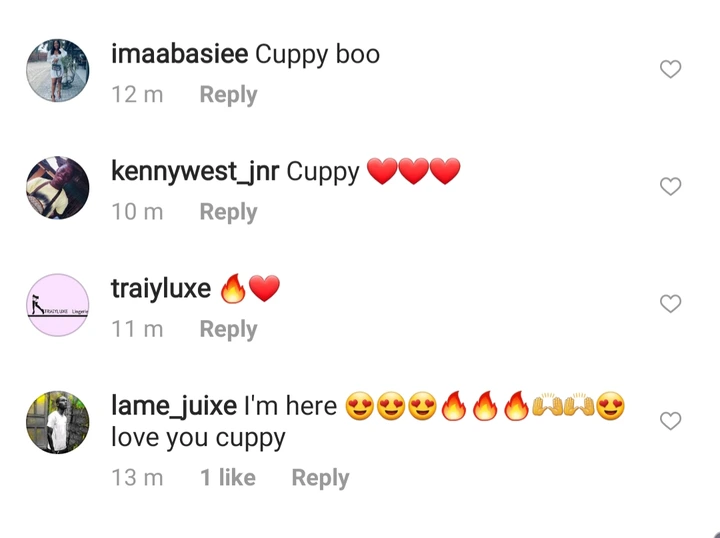Select the 12 m timestamp on first comment
Viewport: 720px width, 538px height.
pyautogui.click(x=137, y=95)
